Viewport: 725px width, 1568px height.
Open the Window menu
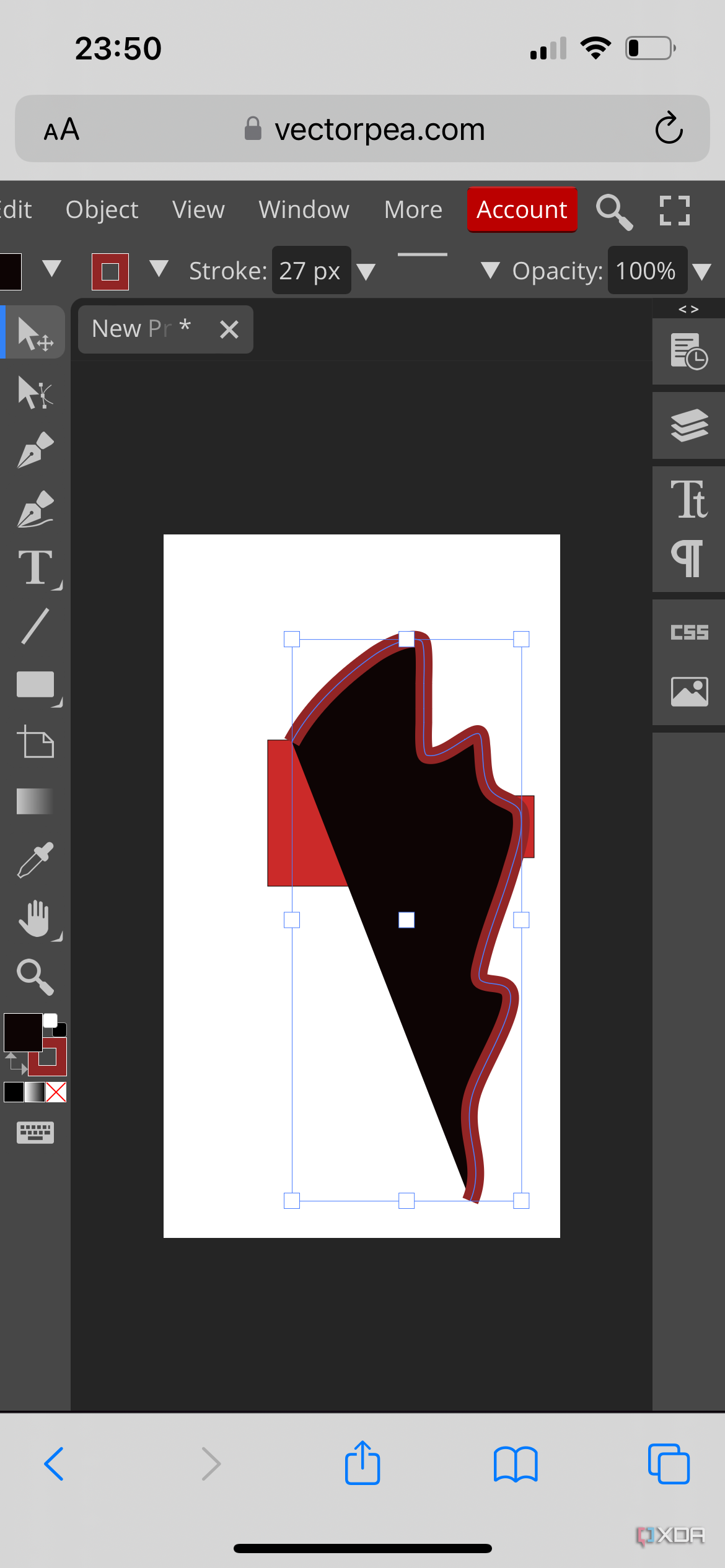tap(304, 210)
